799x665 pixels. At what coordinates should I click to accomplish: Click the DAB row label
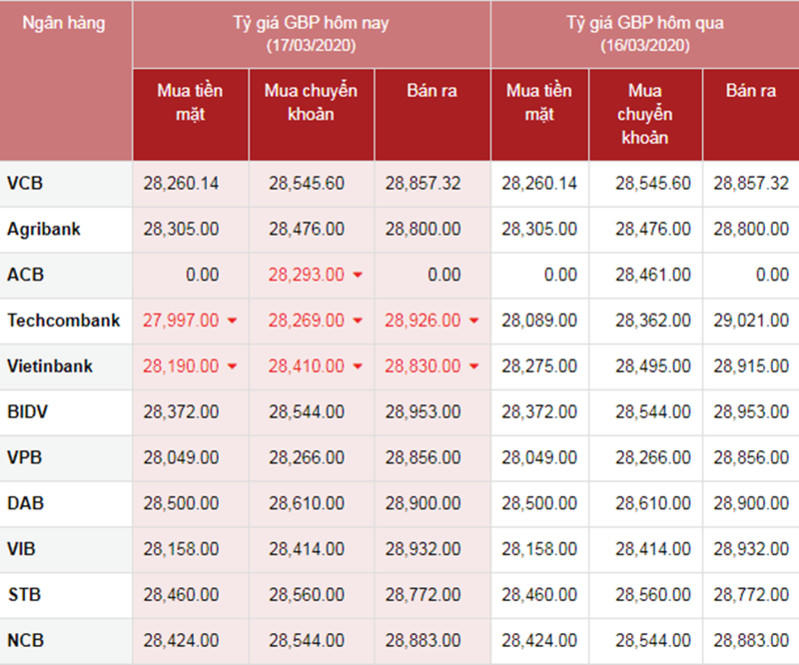pos(25,503)
